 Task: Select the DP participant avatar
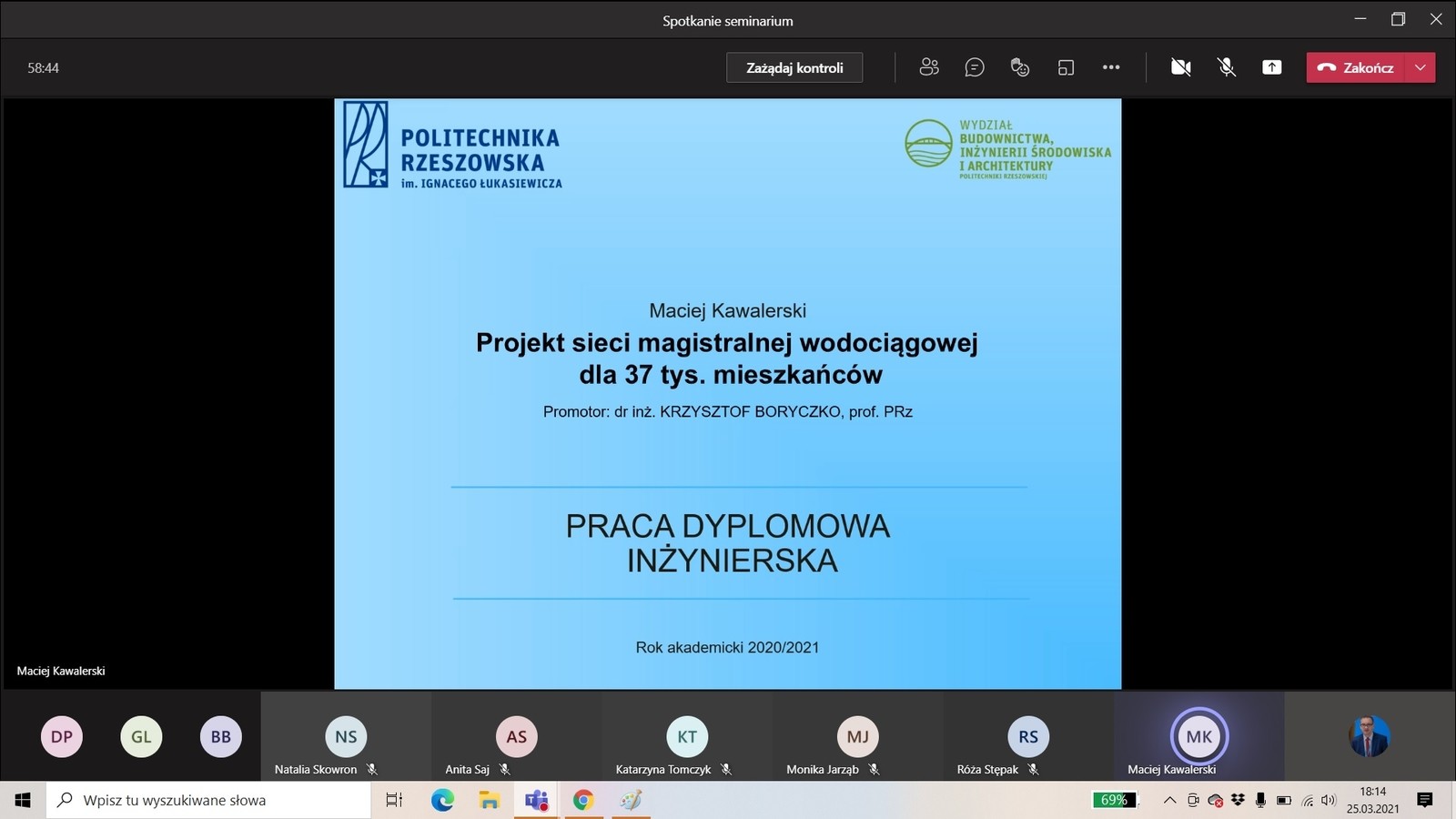(x=62, y=736)
